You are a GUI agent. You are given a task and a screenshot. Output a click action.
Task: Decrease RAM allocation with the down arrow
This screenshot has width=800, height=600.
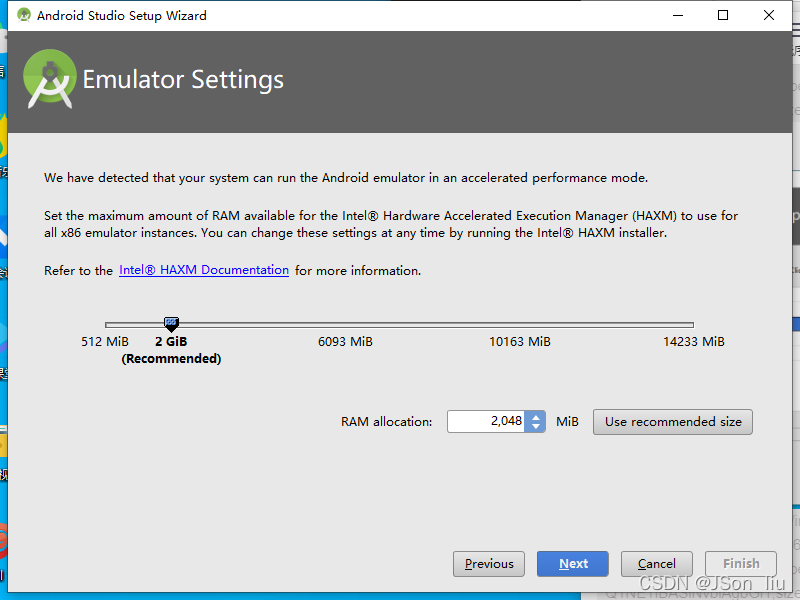click(535, 427)
